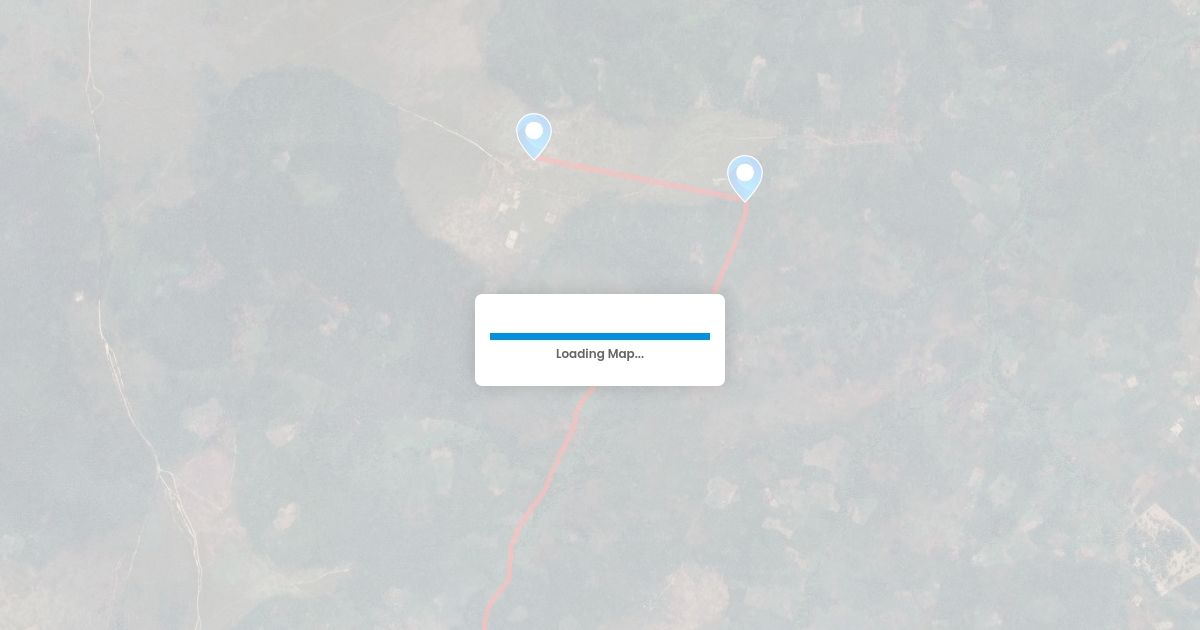1200x630 pixels.
Task: Click the dark forest patch left of the clearing
Action: click(x=290, y=150)
